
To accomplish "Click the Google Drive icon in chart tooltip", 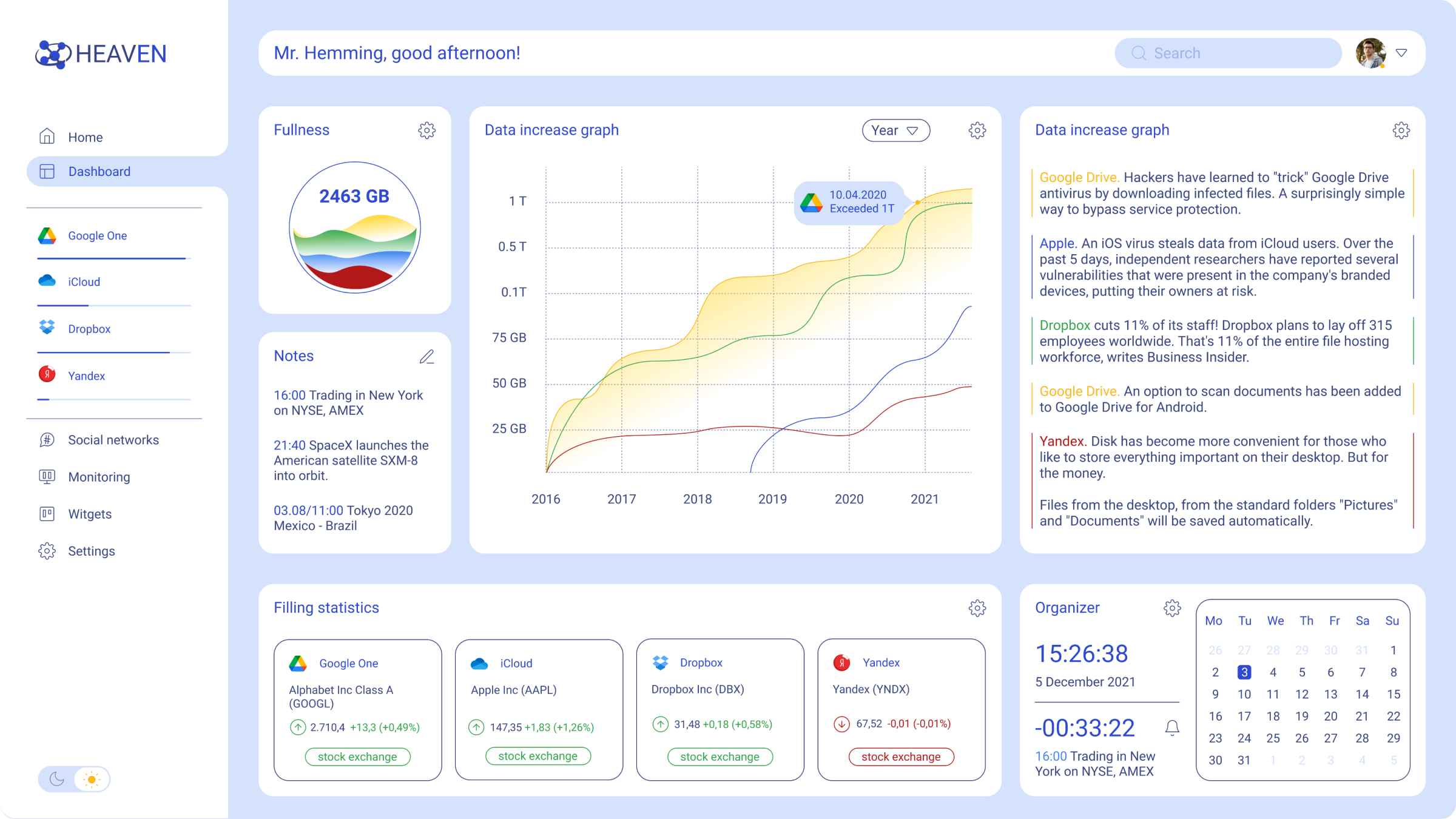I will 811,202.
